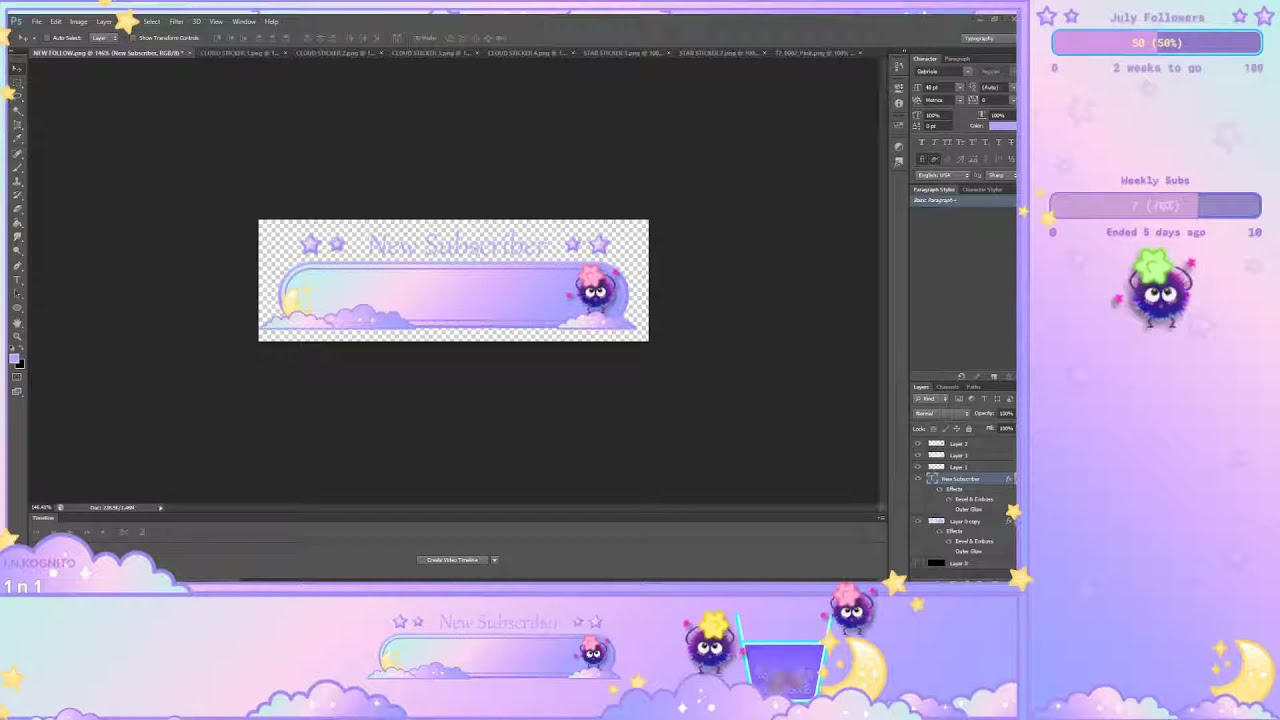Hide the New Subscriber text layer eye
Image resolution: width=1280 pixels, height=720 pixels.
click(x=918, y=478)
